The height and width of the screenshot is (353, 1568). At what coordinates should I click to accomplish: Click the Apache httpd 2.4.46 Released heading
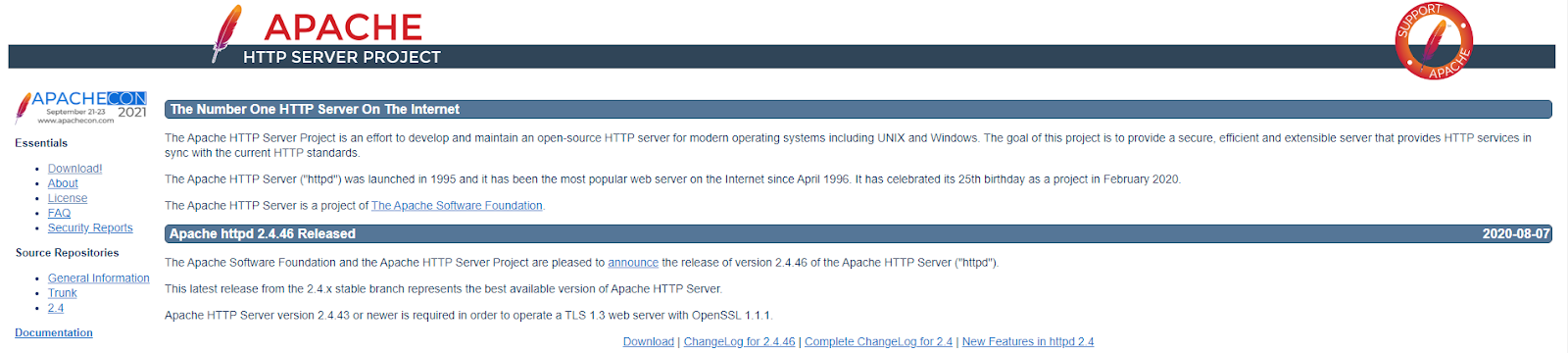(x=263, y=234)
